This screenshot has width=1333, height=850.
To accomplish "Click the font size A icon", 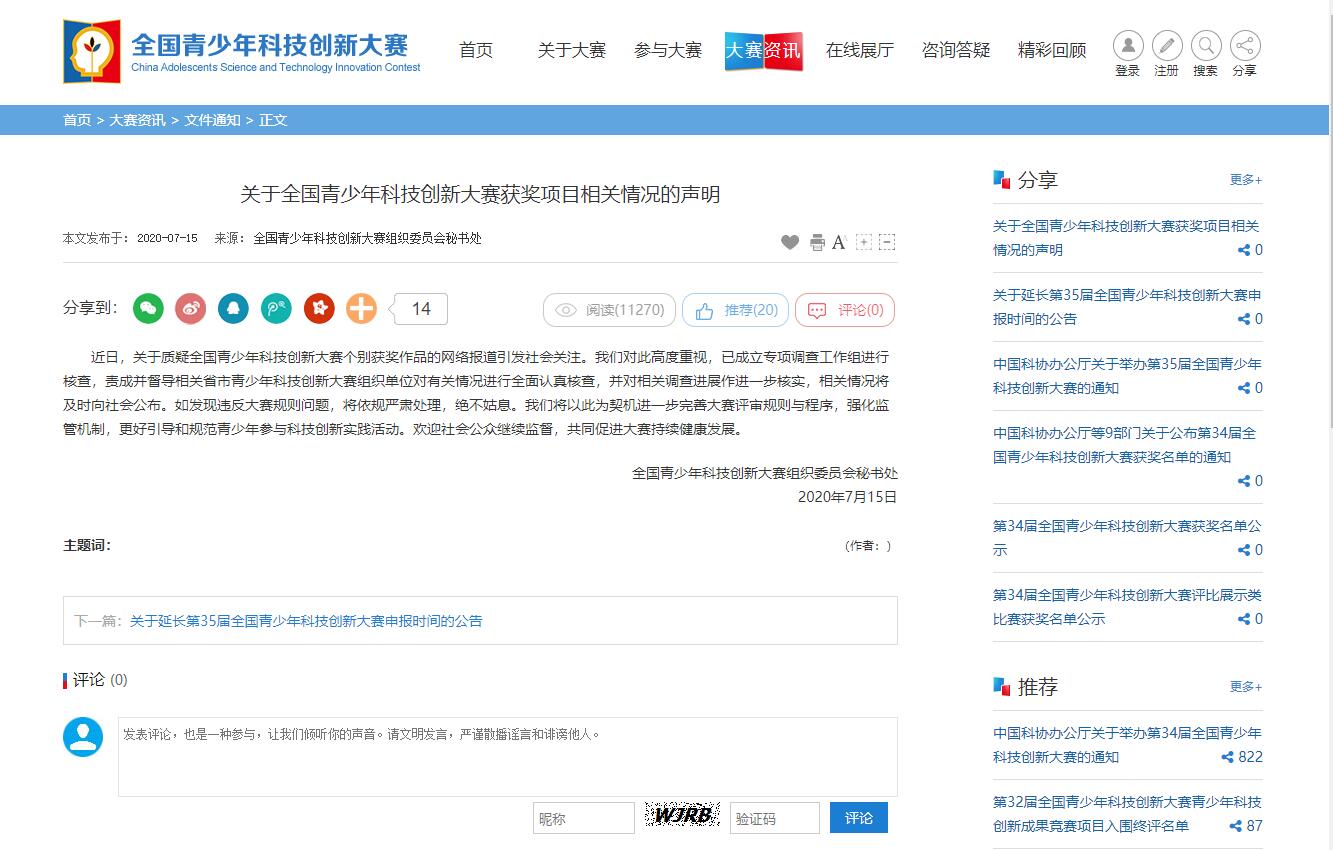I will 839,242.
